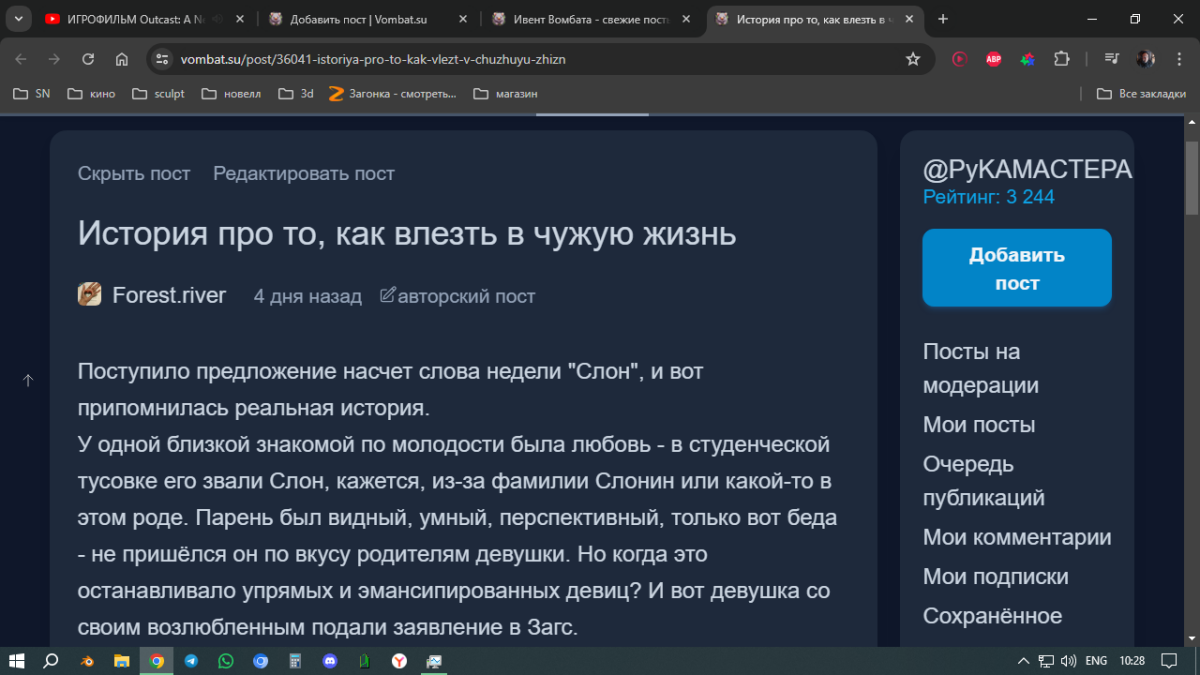
Task: Bookmark this page with the star icon
Action: pos(912,59)
